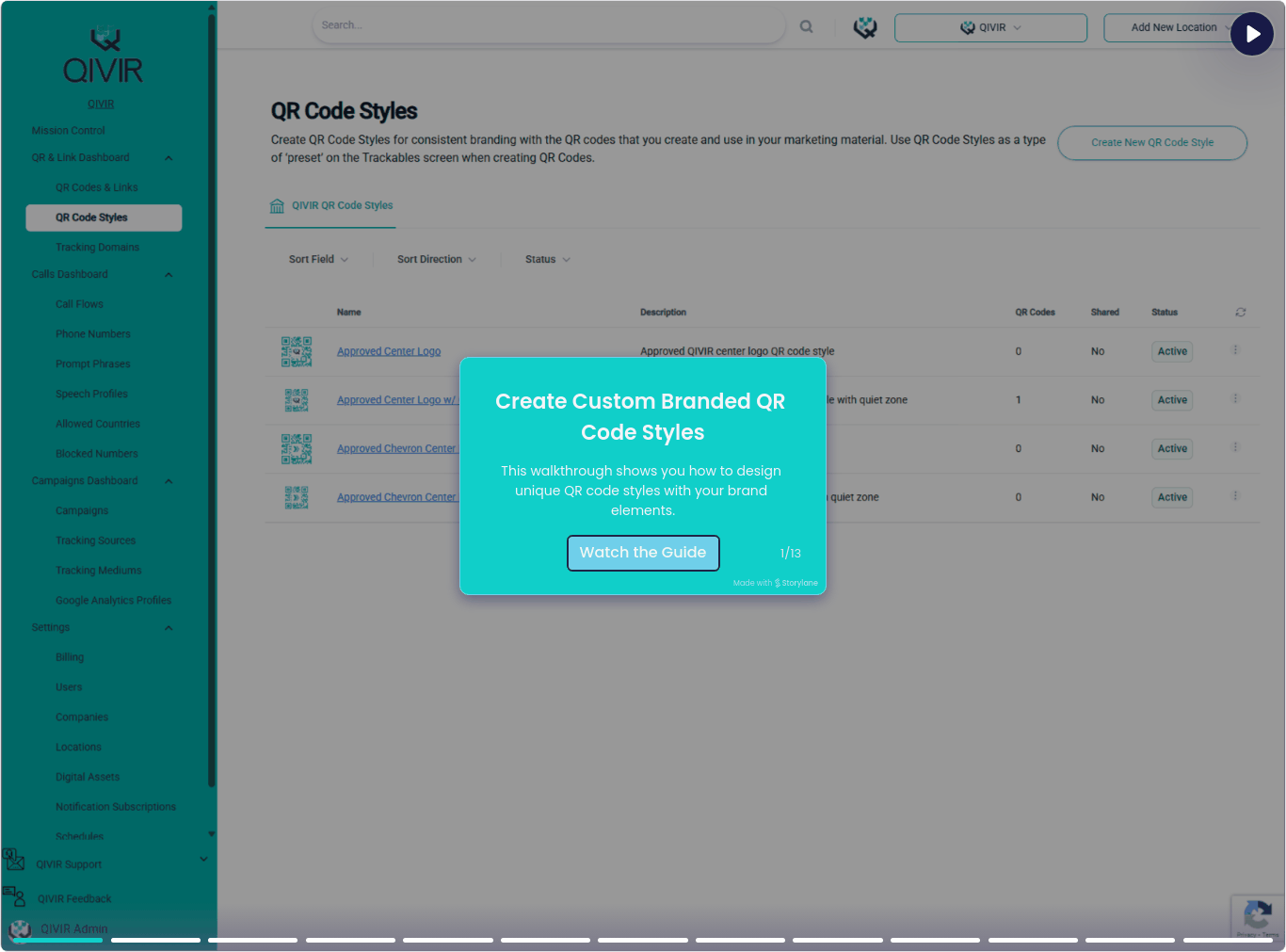Viewport: 1286px width, 952px height.
Task: Open Mission Control in the sidebar
Action: [69, 131]
